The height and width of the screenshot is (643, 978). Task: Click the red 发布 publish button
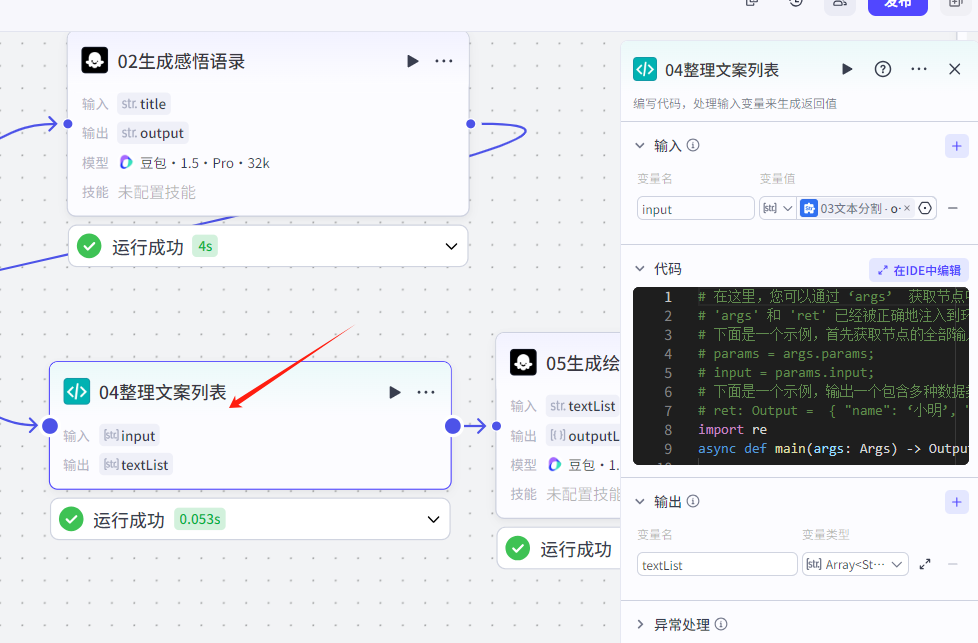point(897,5)
